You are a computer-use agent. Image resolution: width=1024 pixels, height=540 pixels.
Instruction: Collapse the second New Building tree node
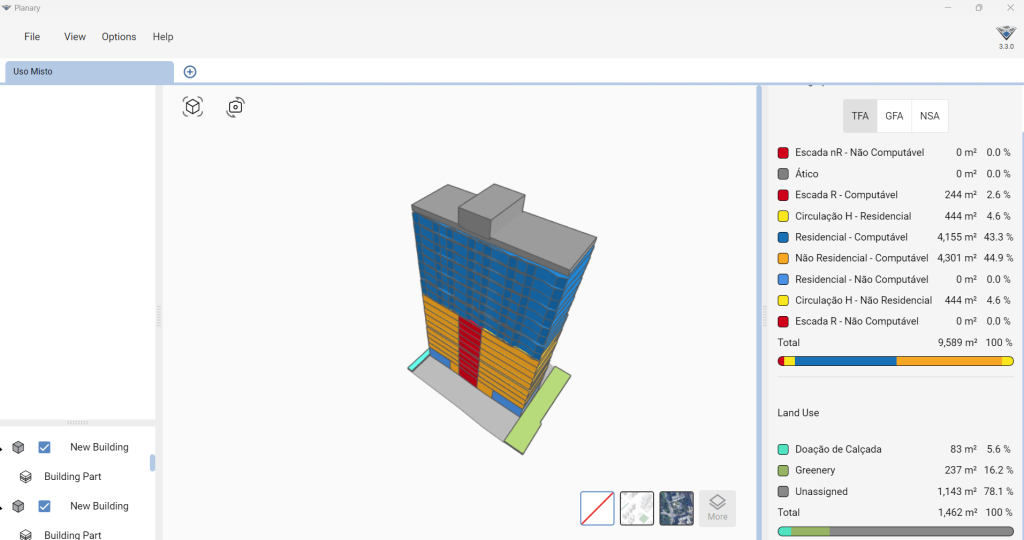[x=2, y=507]
